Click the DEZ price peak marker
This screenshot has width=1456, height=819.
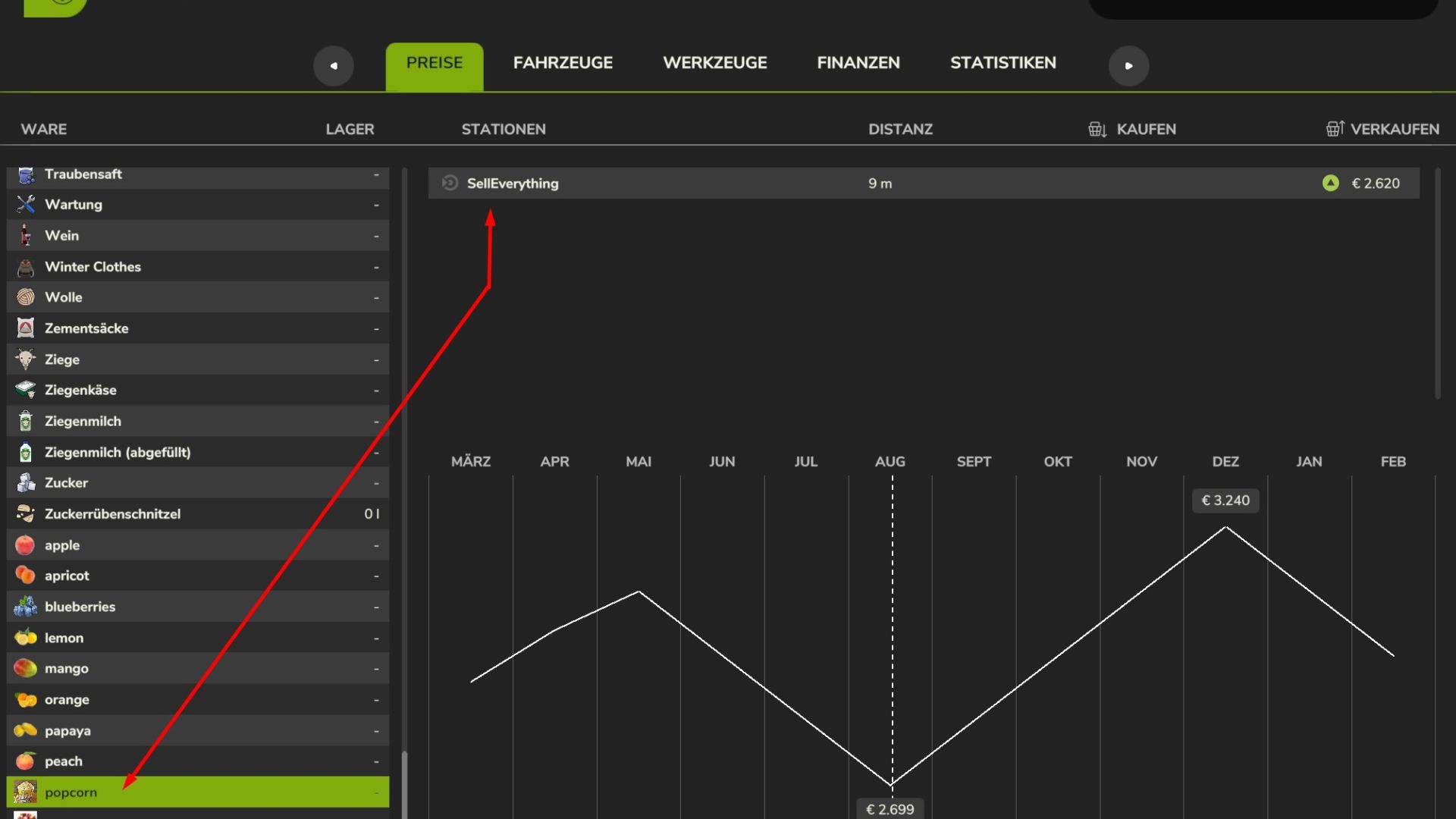1225,501
